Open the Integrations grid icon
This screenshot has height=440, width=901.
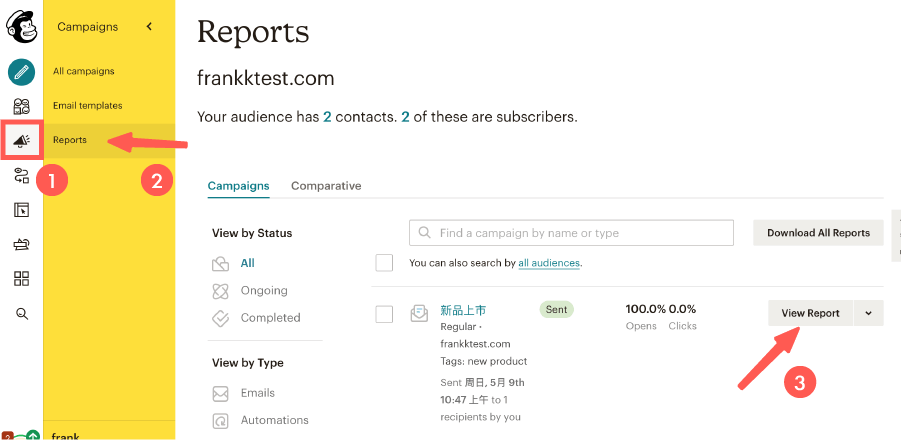21,278
